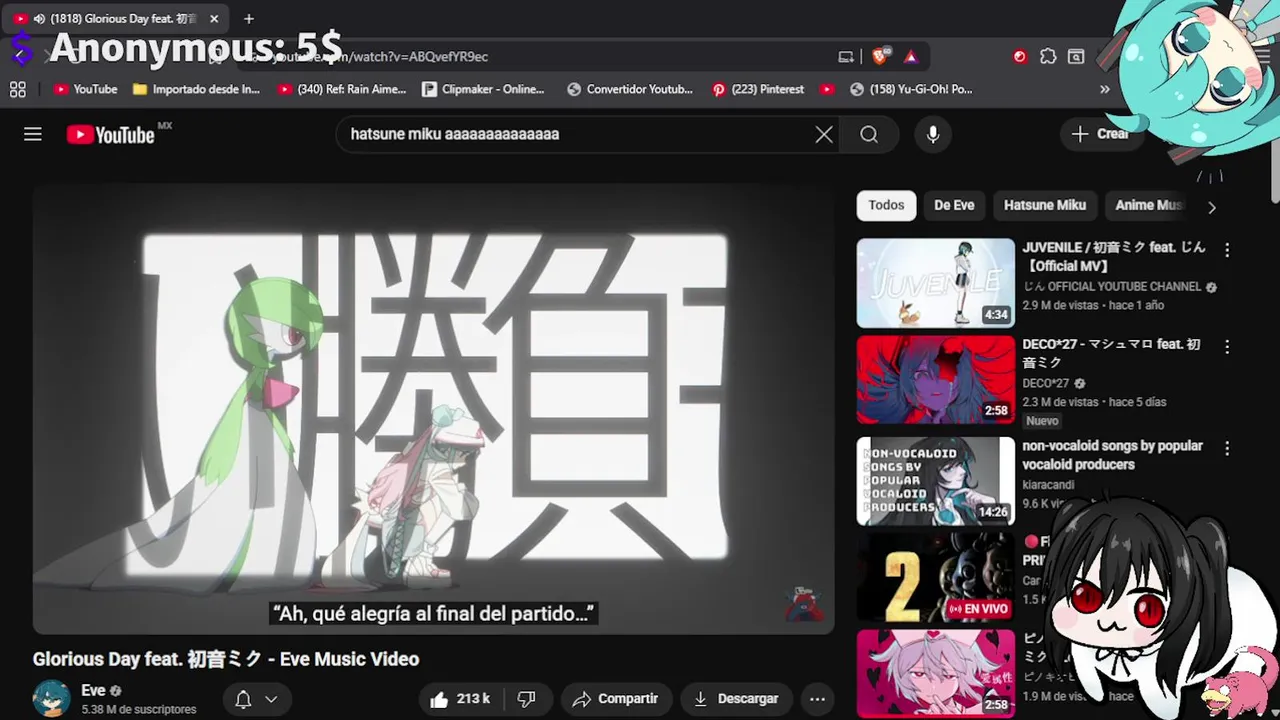Screen dimensions: 1280x720
Task: Open the Convertidor Youtub... bookmark
Action: pyautogui.click(x=630, y=89)
